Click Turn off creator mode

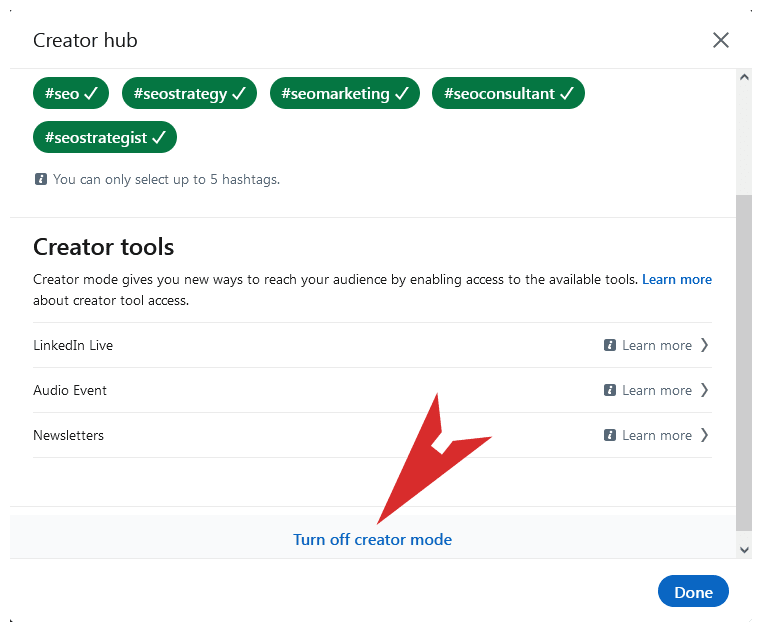pos(372,540)
